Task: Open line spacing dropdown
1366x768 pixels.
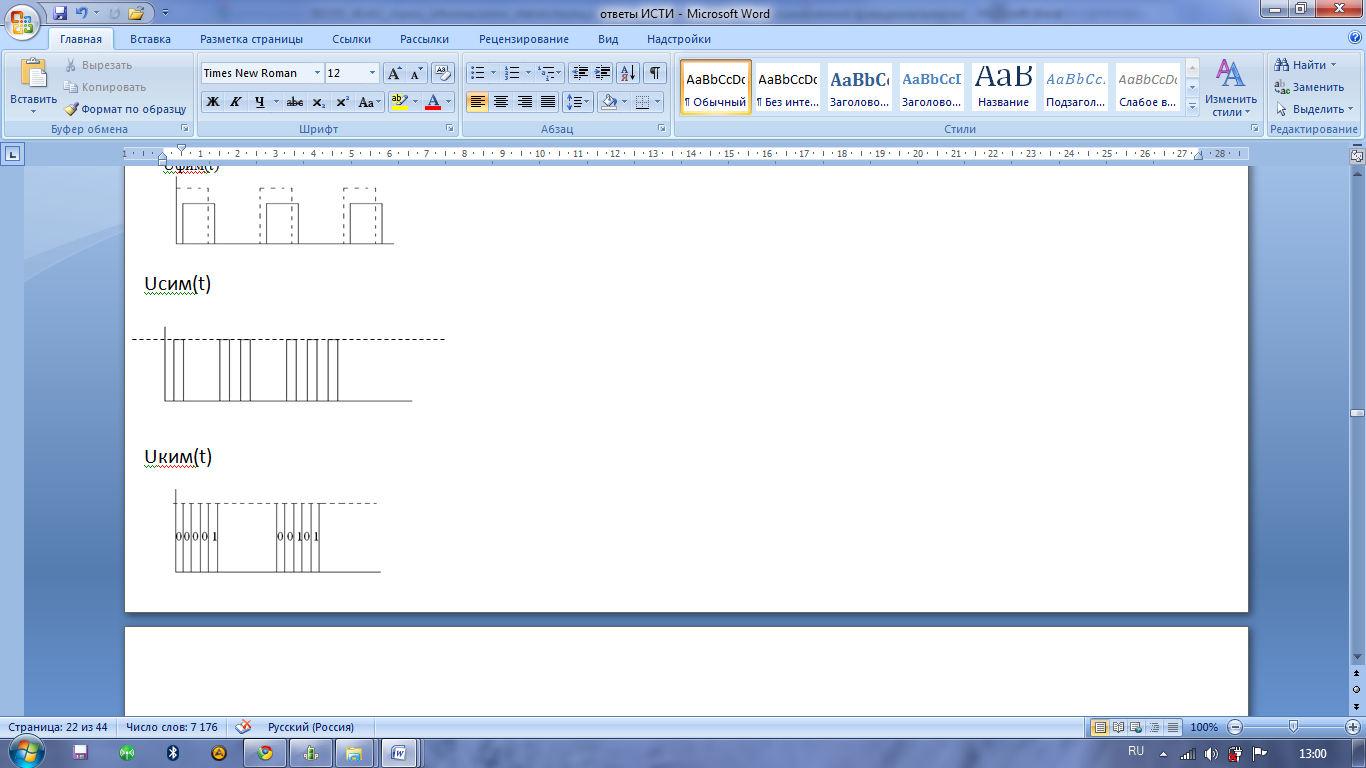Action: [578, 102]
